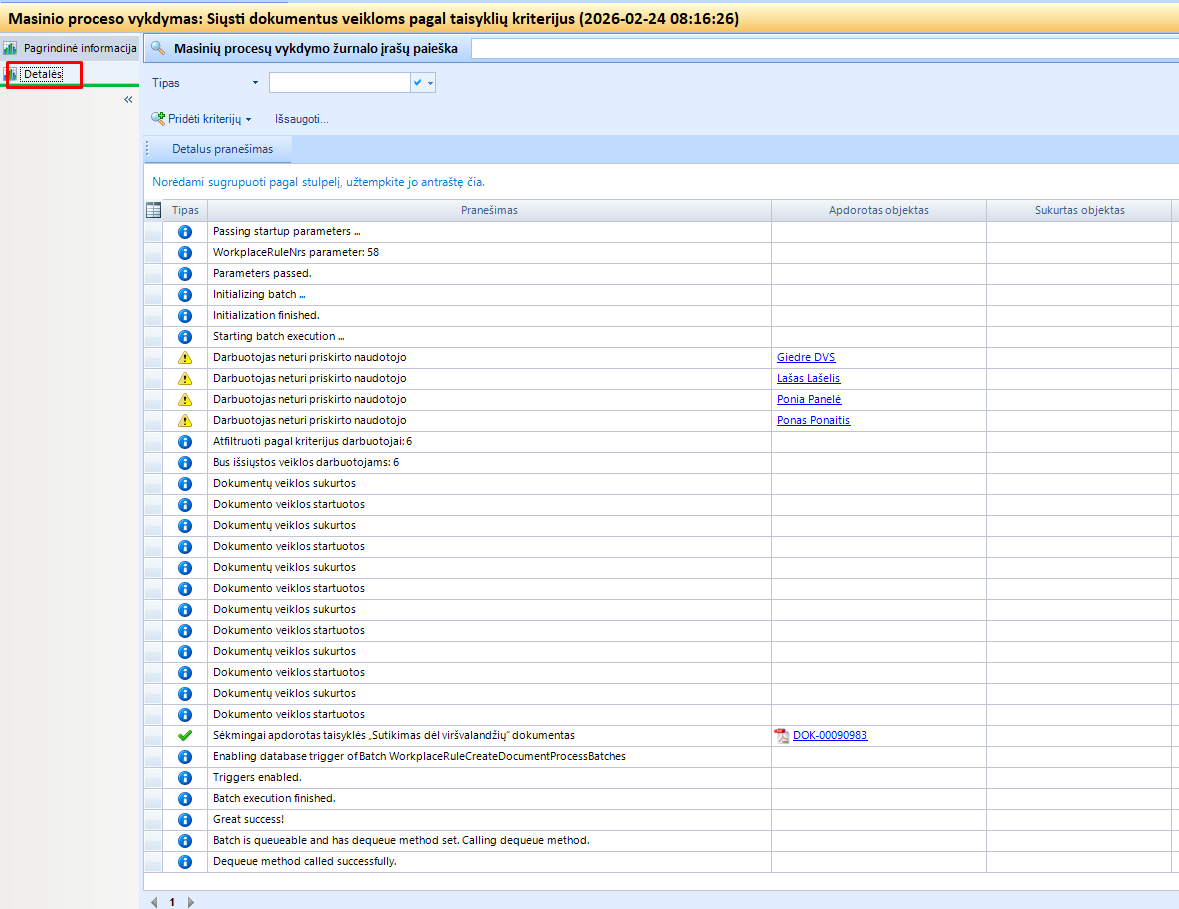Click info icon for 'Great success!' row
Image resolution: width=1179 pixels, height=909 pixels.
(x=184, y=820)
